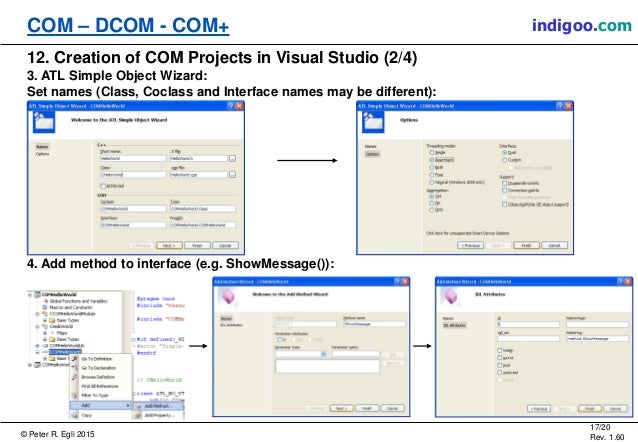Image resolution: width=638 pixels, height=442 pixels.
Task: Click the Go To Definition menu icon
Action: coord(74,359)
